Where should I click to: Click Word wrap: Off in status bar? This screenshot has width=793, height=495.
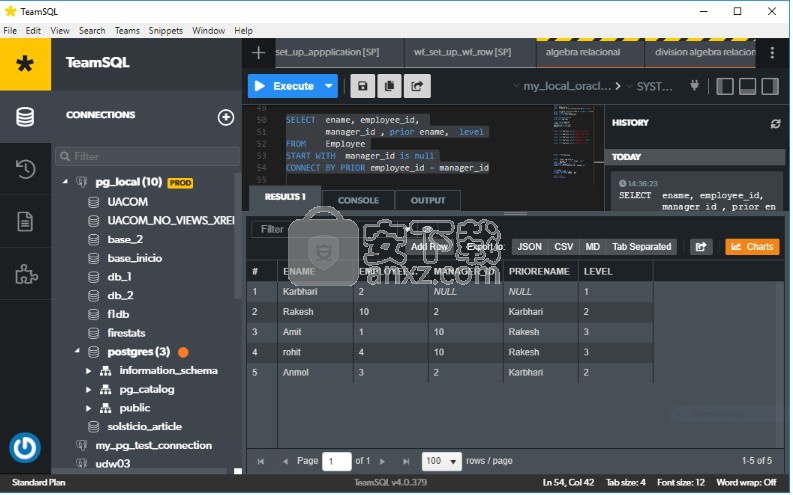point(747,483)
